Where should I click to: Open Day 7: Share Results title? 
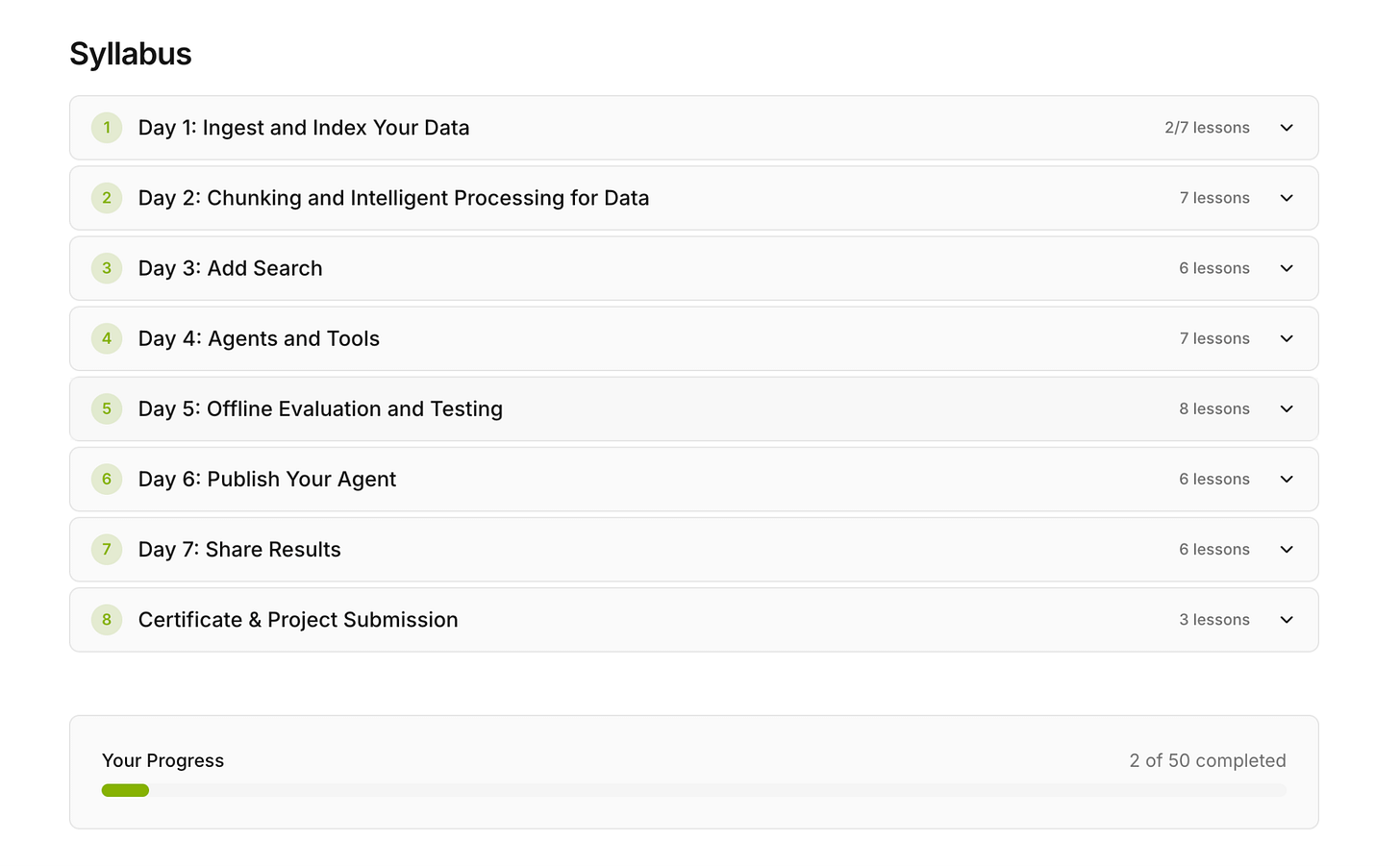click(239, 549)
